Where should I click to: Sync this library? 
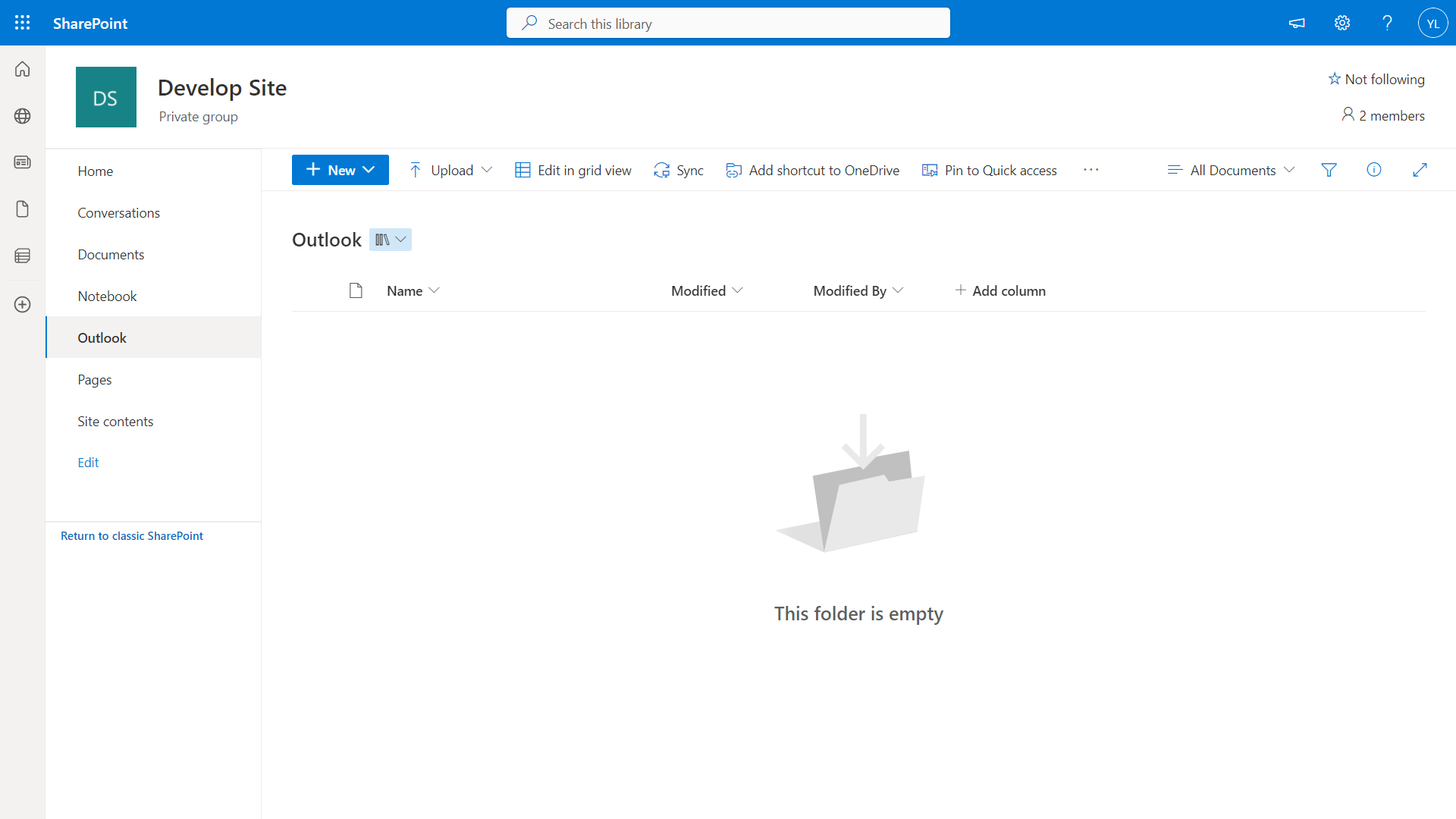[x=679, y=170]
